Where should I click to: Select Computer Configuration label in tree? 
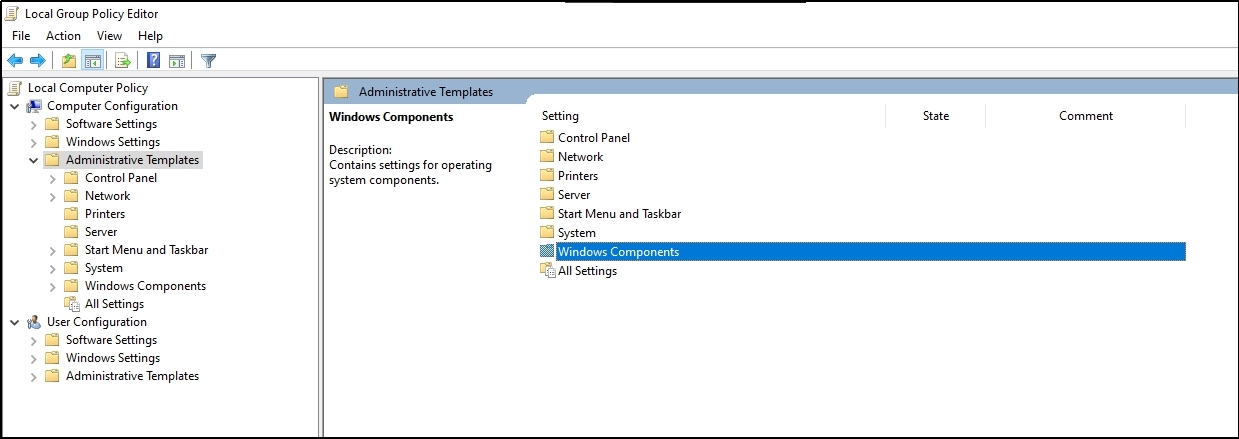[x=112, y=106]
